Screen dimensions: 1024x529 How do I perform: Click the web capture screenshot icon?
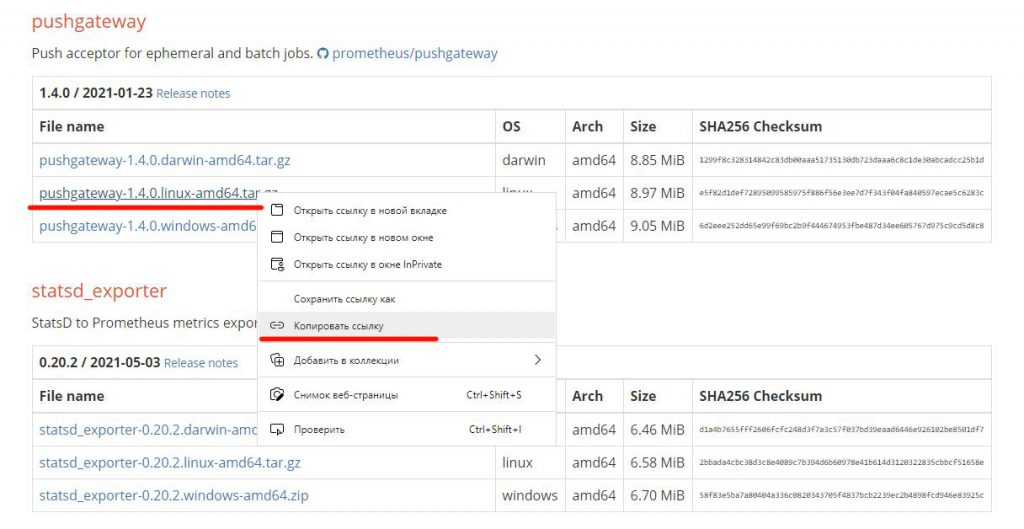[277, 395]
